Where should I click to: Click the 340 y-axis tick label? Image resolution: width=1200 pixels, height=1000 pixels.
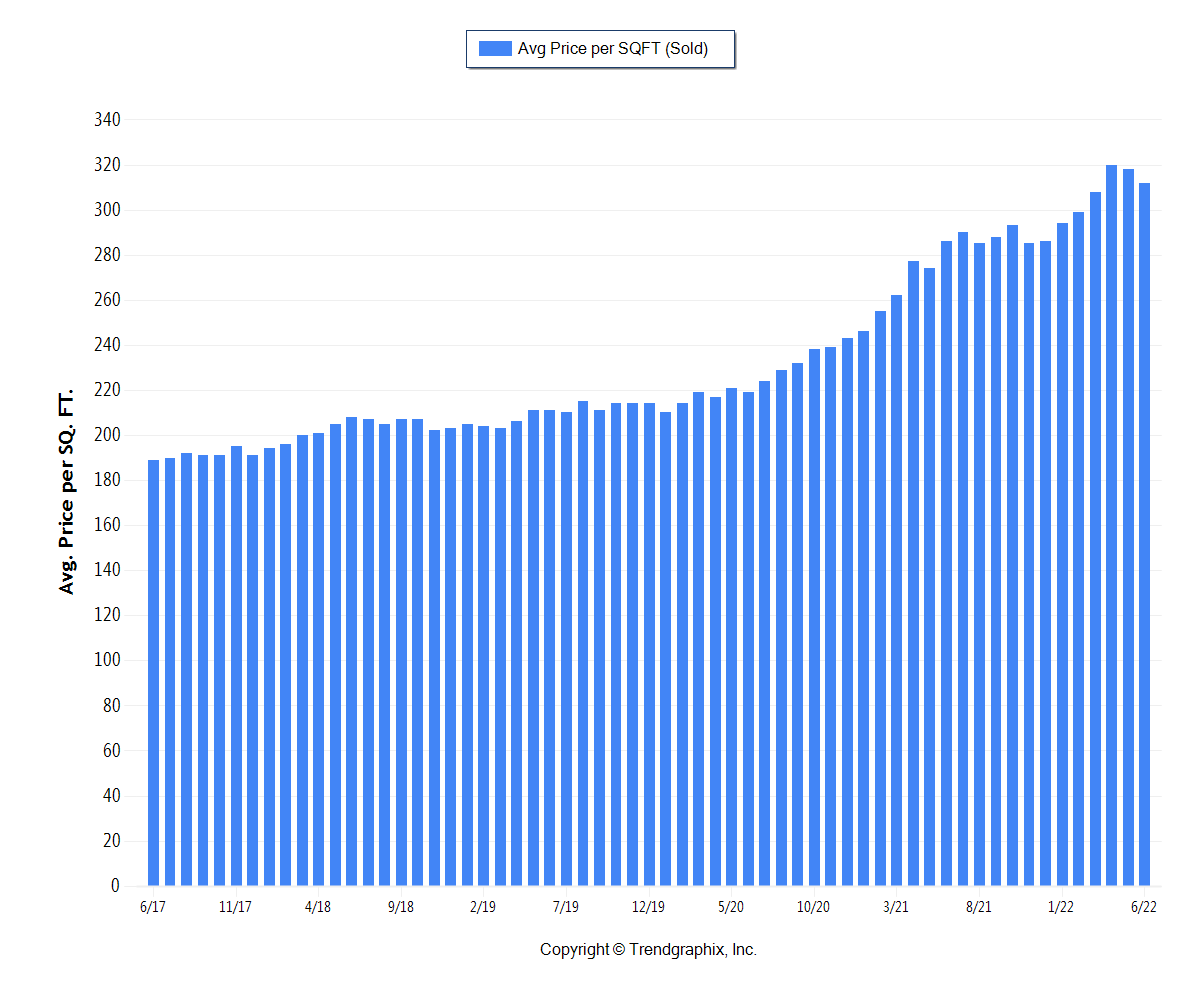[x=106, y=120]
